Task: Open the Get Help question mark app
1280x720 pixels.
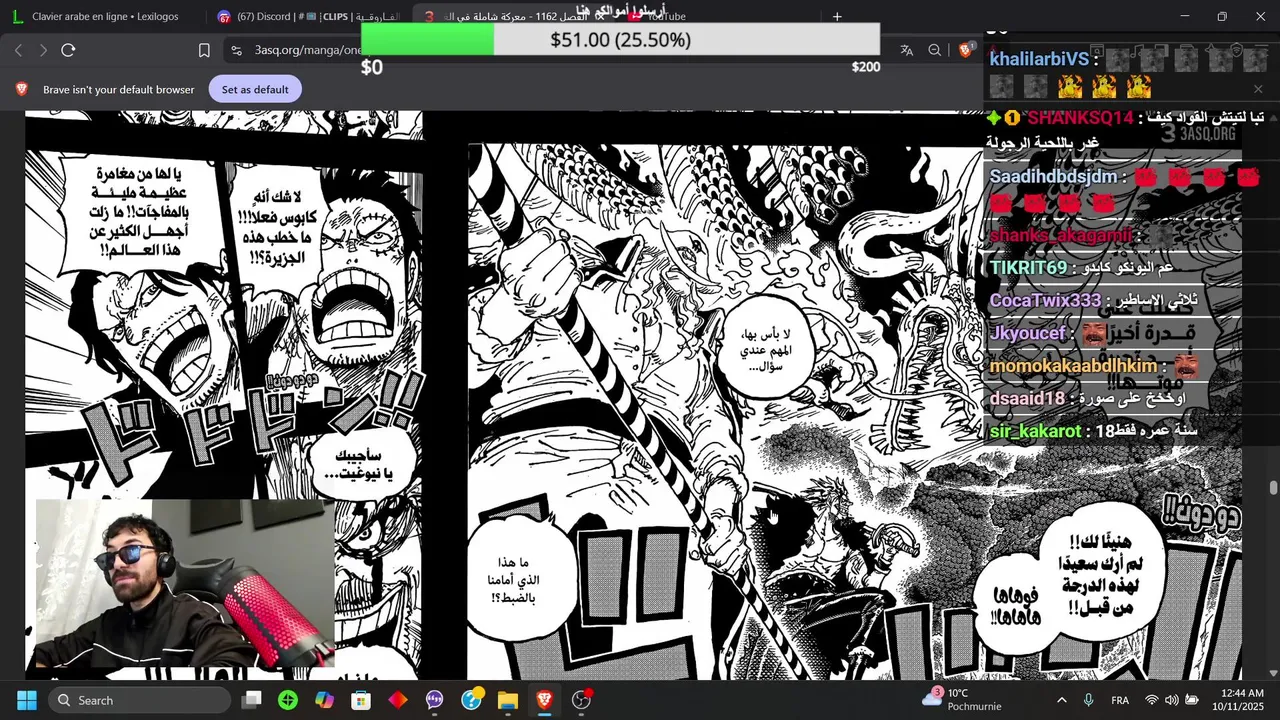Action: (471, 700)
